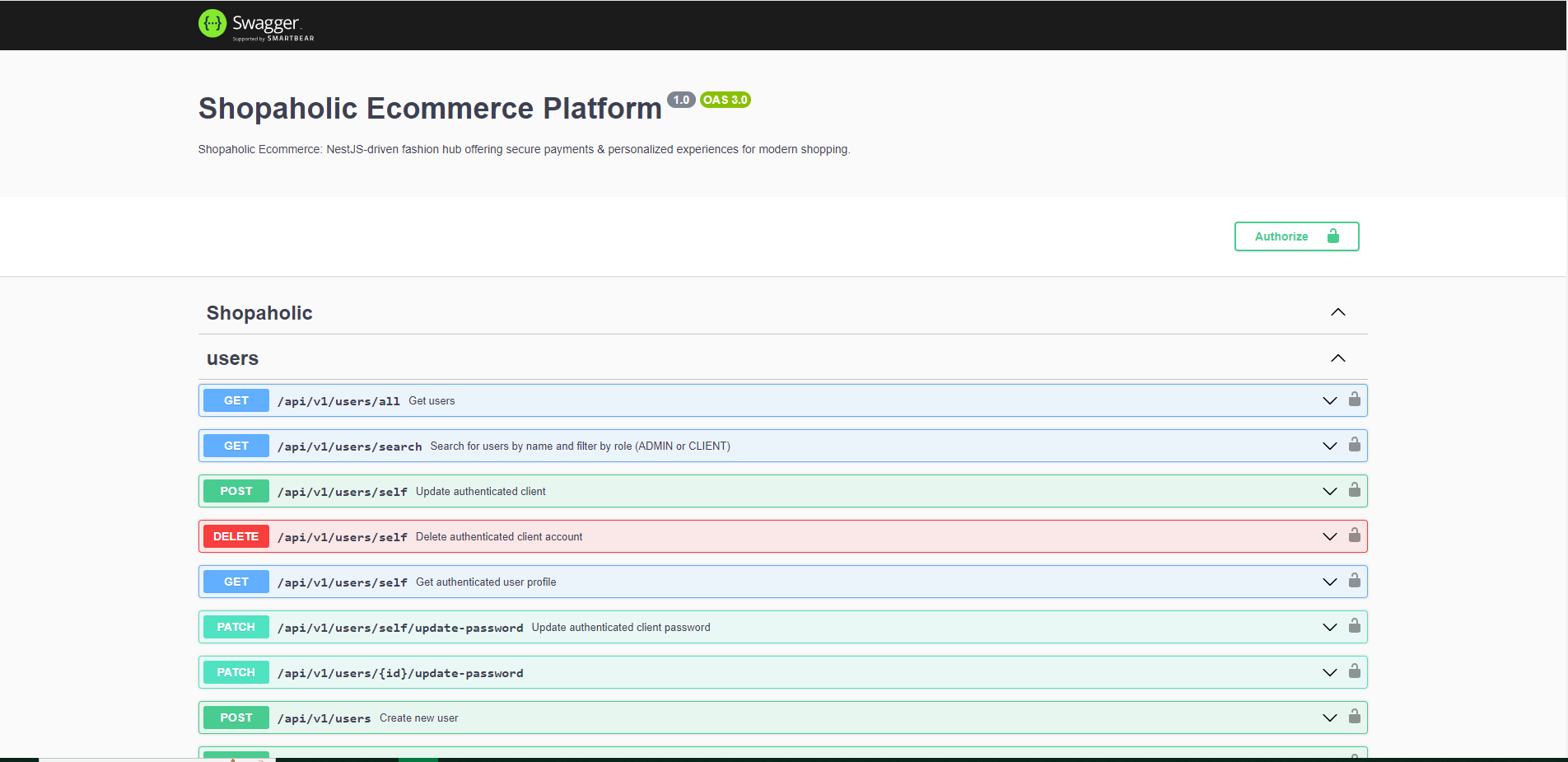Select the Shopaholic tag heading
The height and width of the screenshot is (762, 1568).
pyautogui.click(x=259, y=313)
